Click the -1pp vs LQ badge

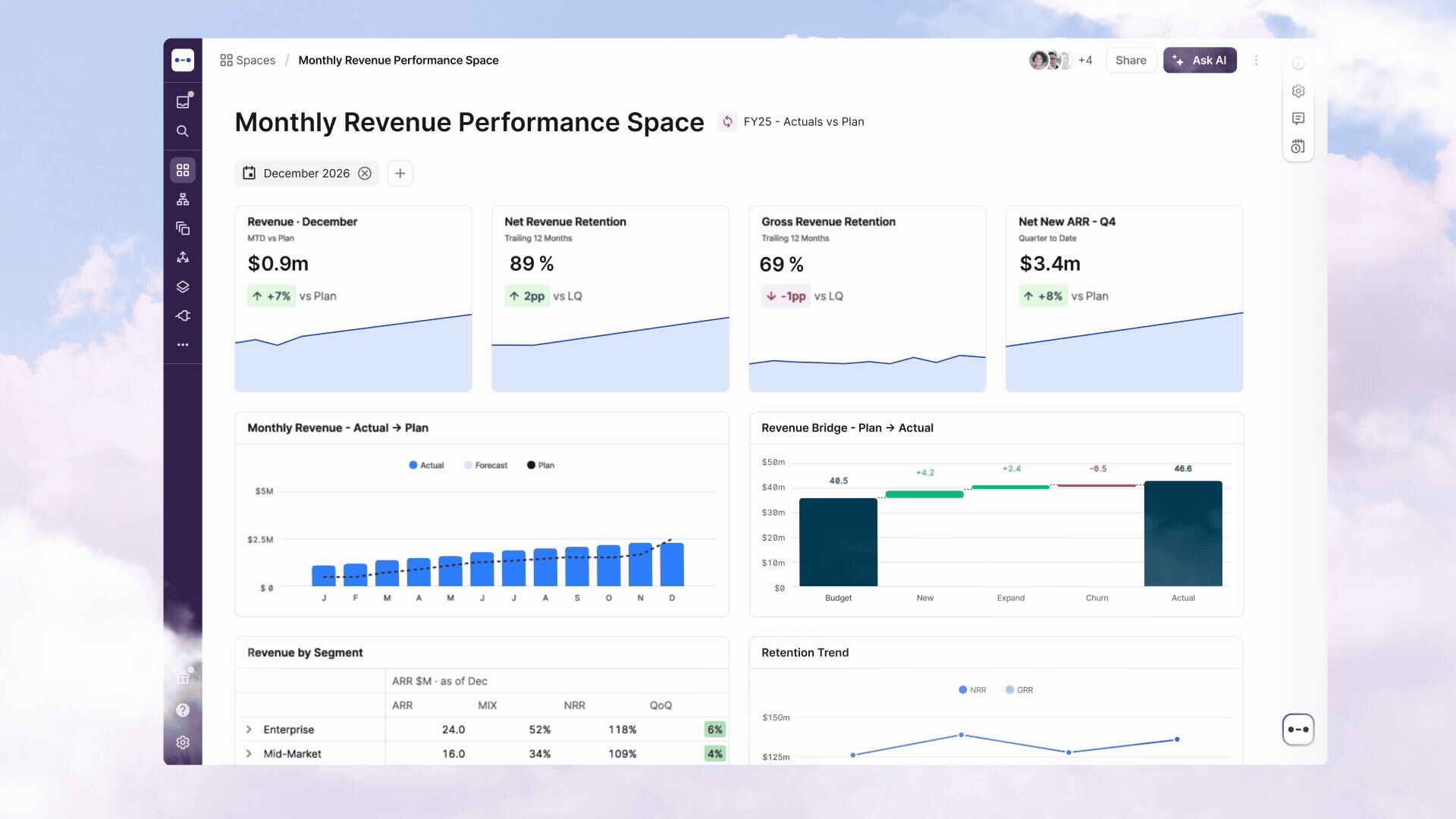tap(786, 296)
